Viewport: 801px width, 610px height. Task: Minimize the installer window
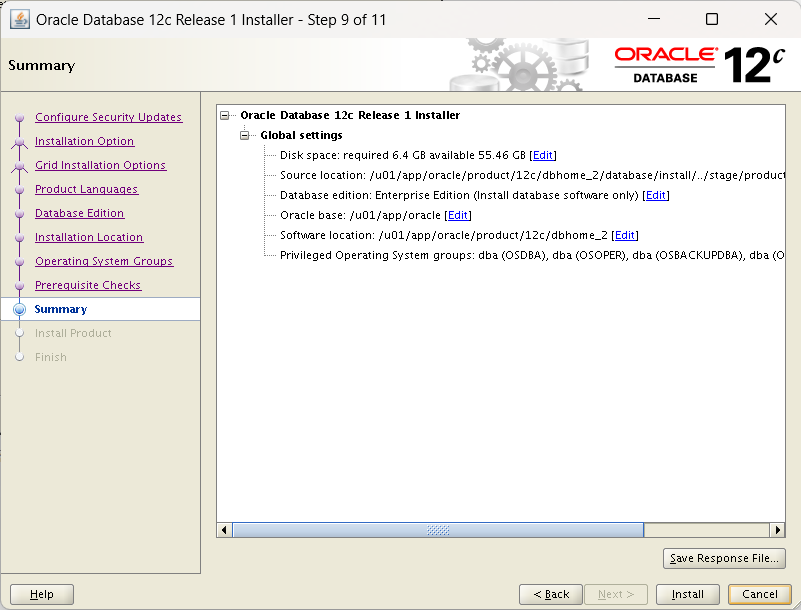[654, 19]
